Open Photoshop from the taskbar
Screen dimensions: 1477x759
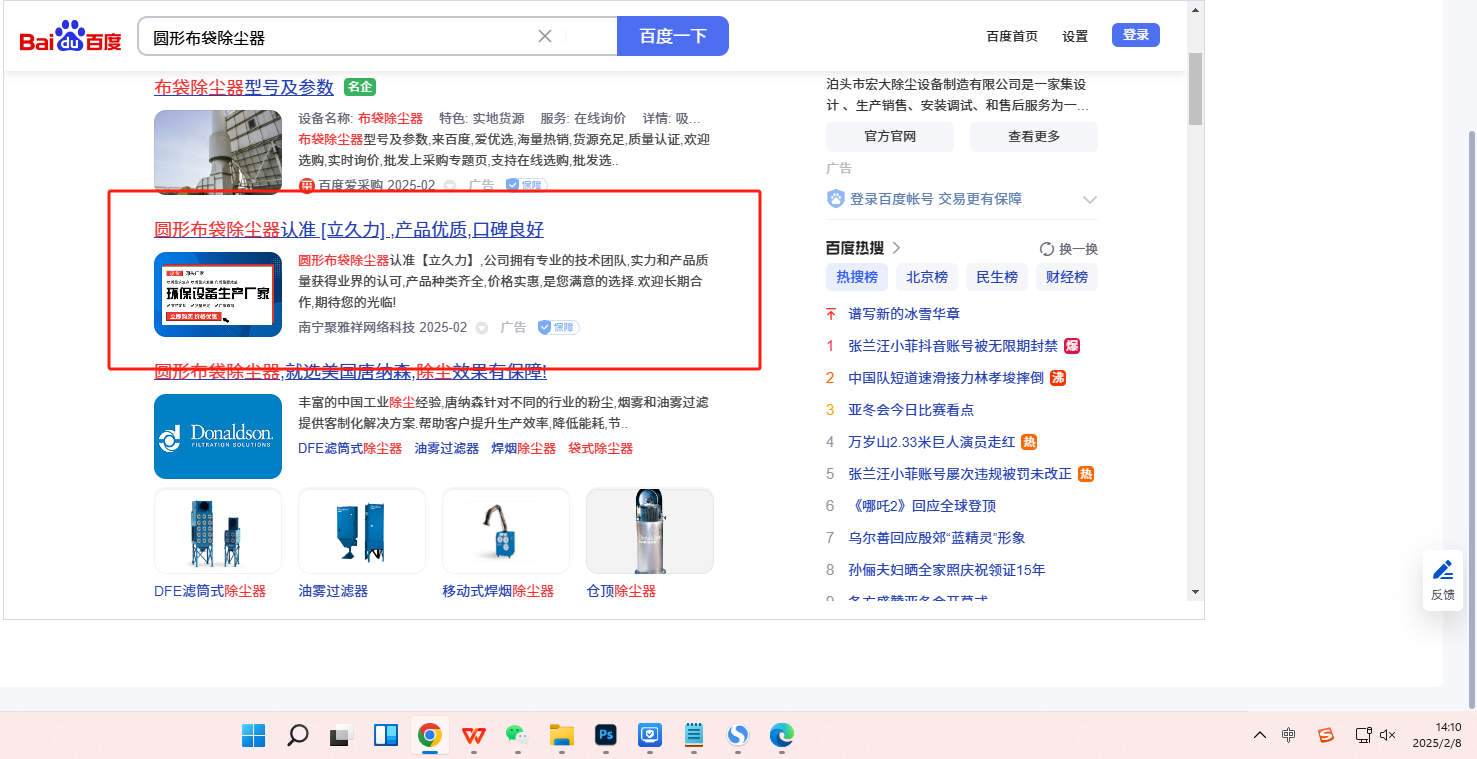(605, 736)
